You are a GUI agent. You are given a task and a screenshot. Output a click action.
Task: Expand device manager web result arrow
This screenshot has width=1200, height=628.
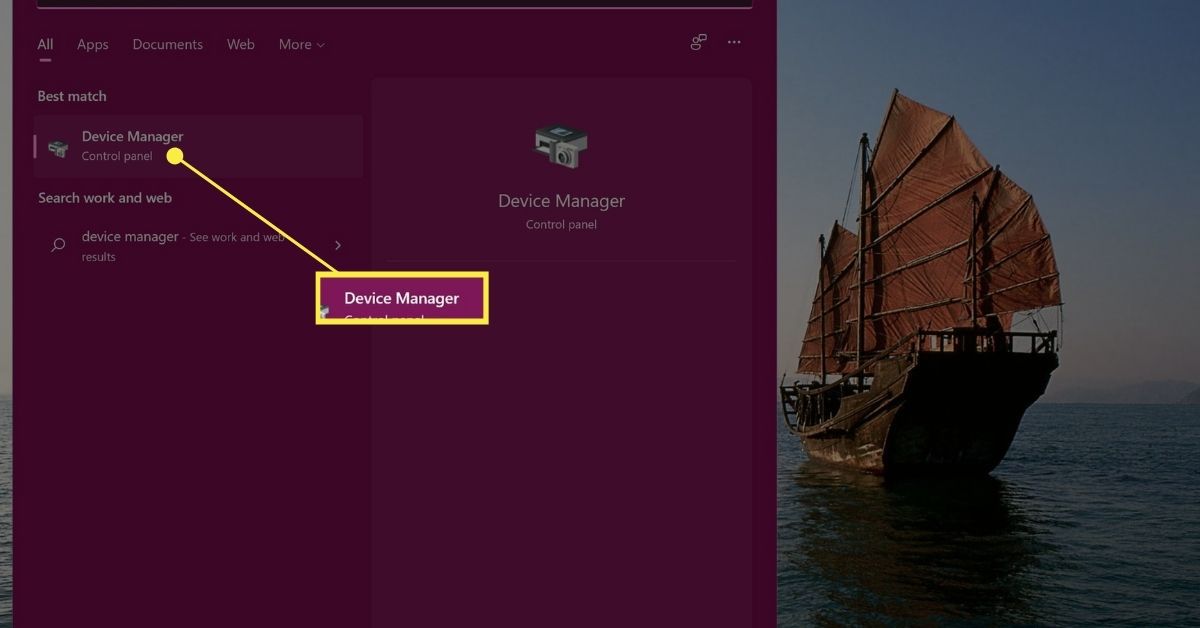338,245
